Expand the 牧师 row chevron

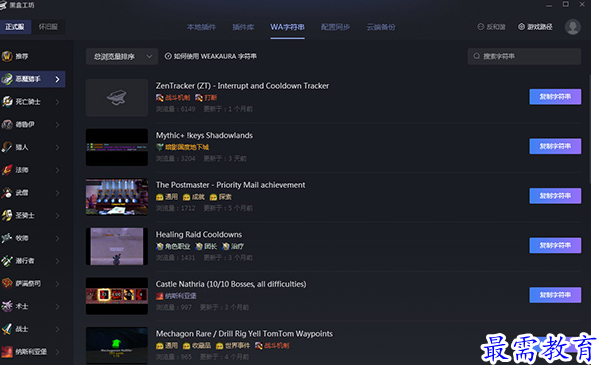pyautogui.click(x=57, y=238)
